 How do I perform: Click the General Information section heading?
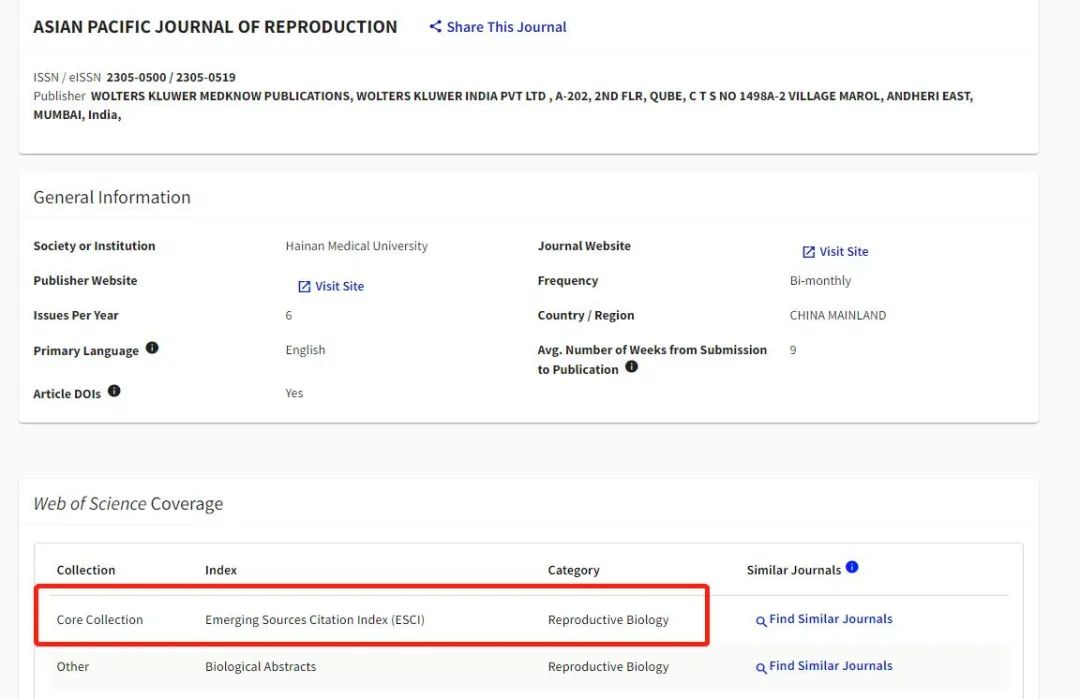(x=111, y=197)
